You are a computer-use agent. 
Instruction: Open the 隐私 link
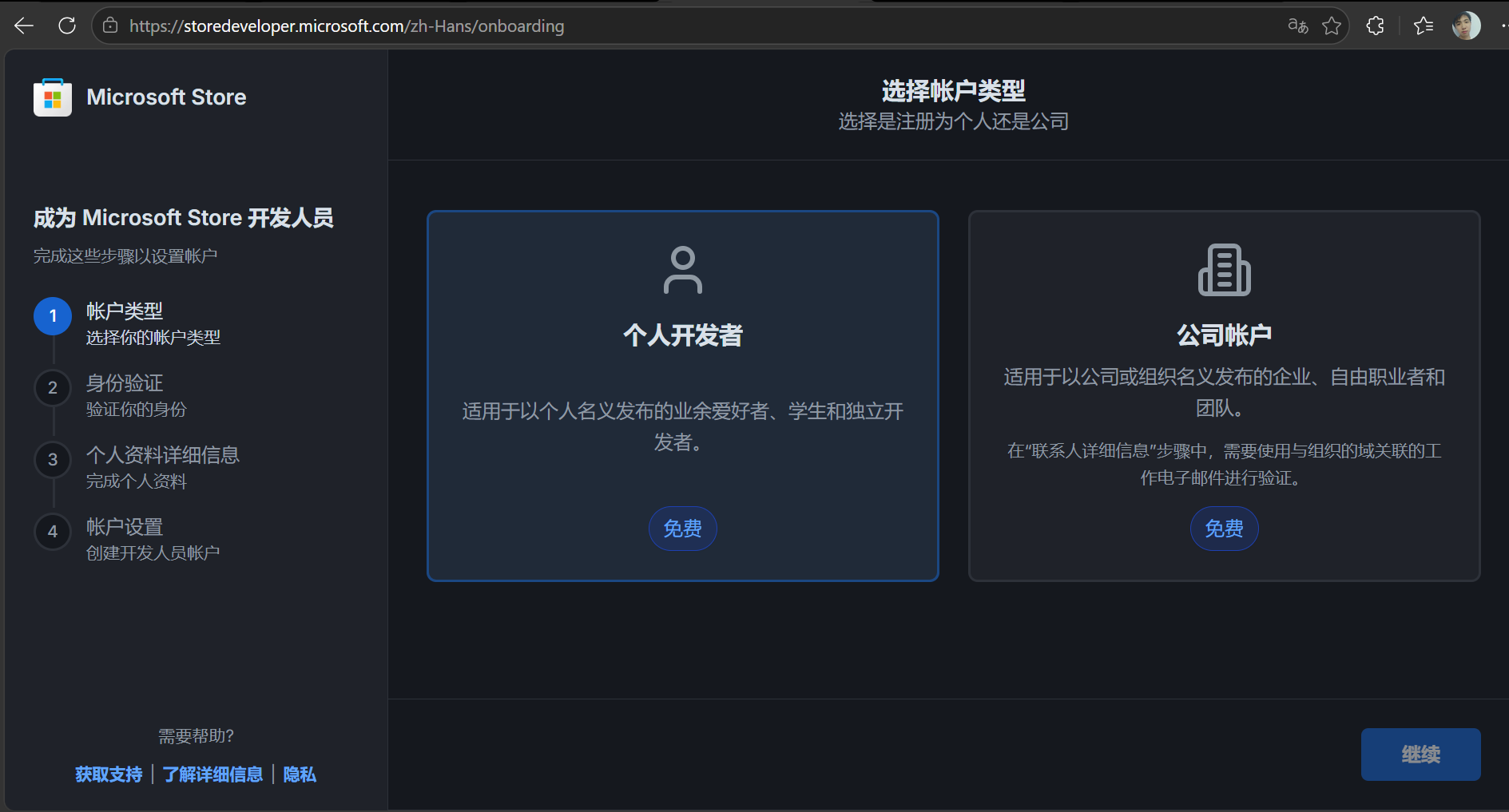click(300, 774)
